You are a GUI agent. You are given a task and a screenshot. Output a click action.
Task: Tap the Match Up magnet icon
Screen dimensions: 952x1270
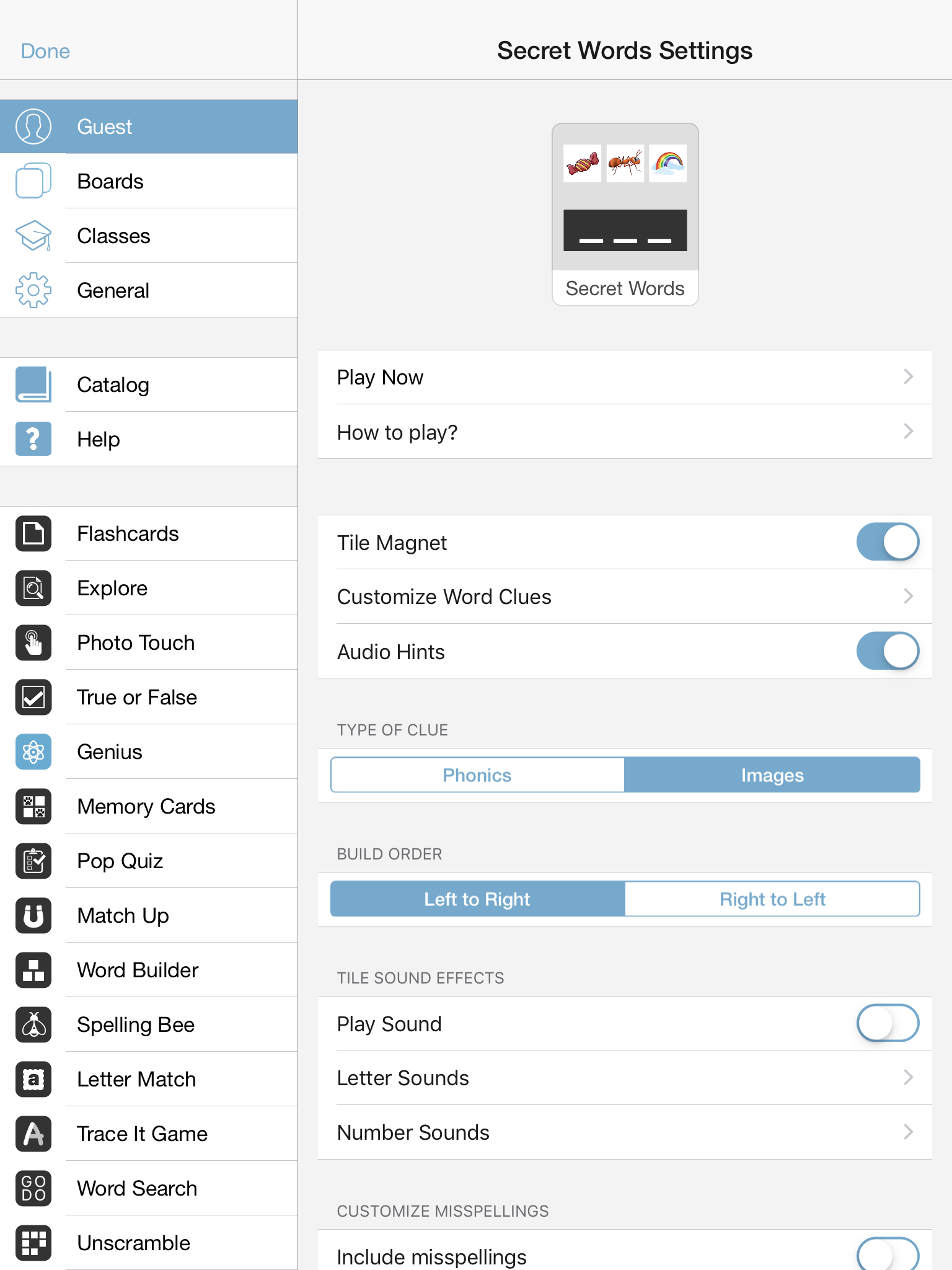click(x=33, y=915)
